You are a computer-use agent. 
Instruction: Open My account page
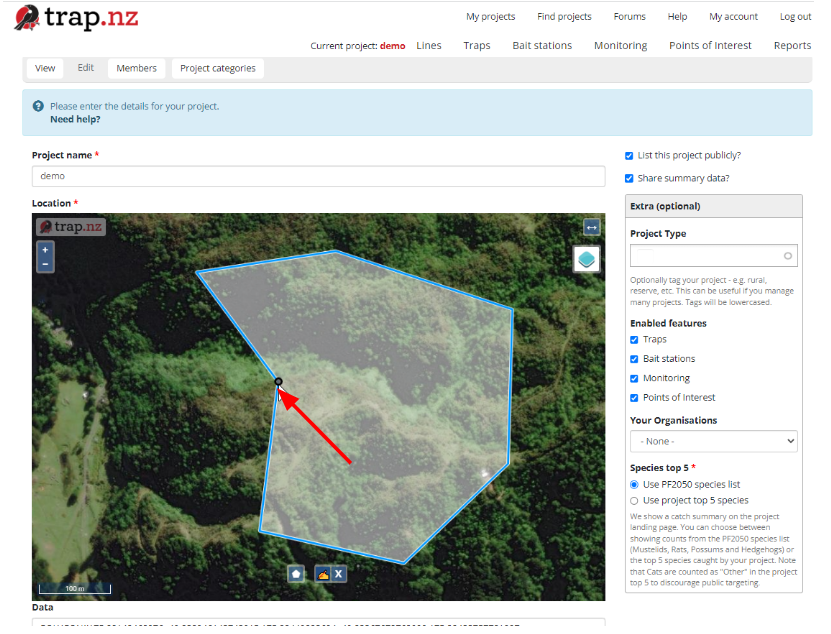pos(733,16)
